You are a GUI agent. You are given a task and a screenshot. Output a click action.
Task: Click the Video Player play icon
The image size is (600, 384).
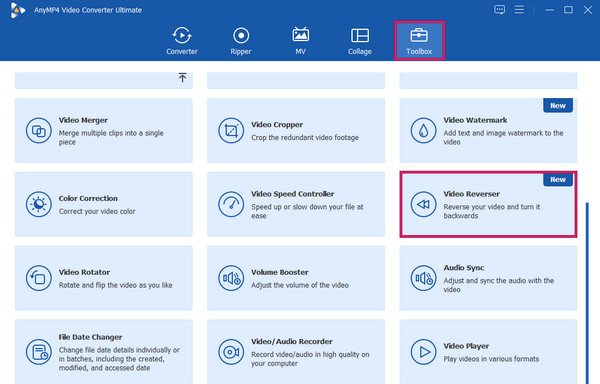click(x=424, y=352)
